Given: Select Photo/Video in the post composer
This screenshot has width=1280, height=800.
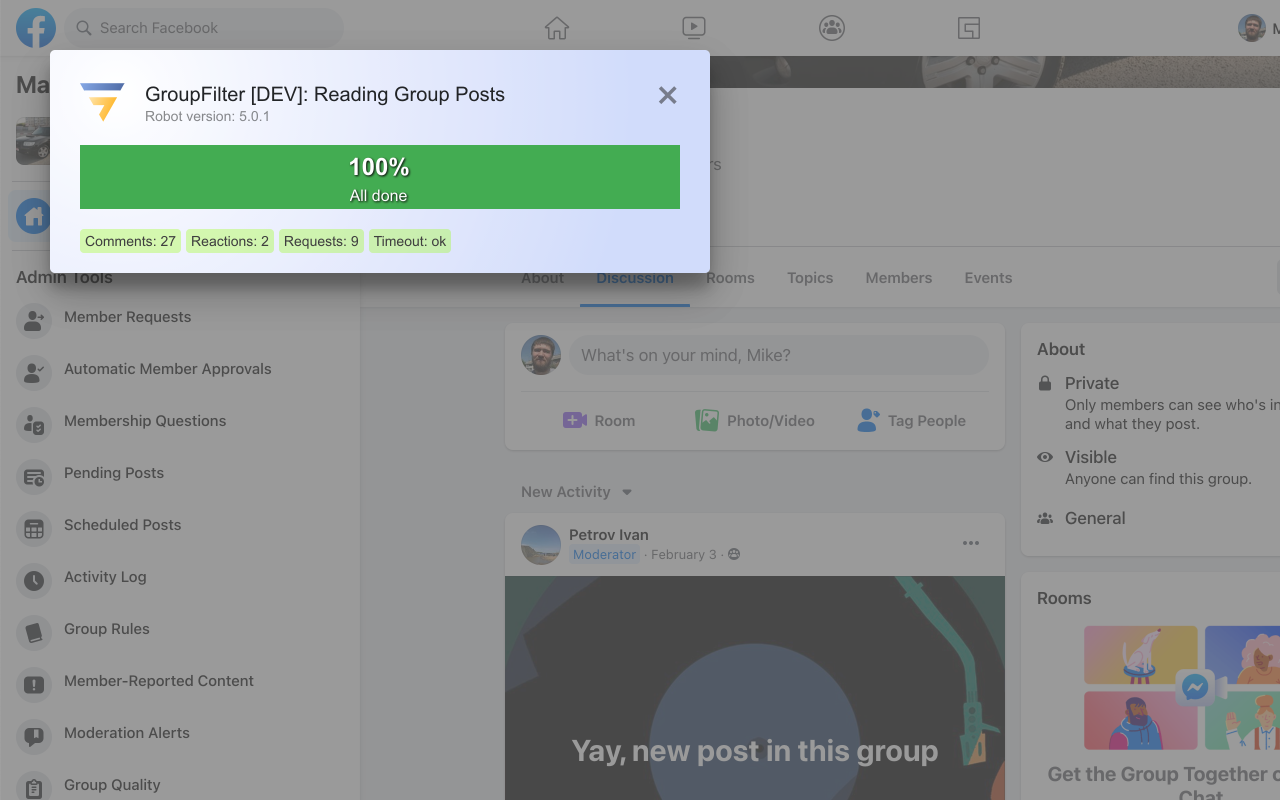Looking at the screenshot, I should [x=754, y=420].
